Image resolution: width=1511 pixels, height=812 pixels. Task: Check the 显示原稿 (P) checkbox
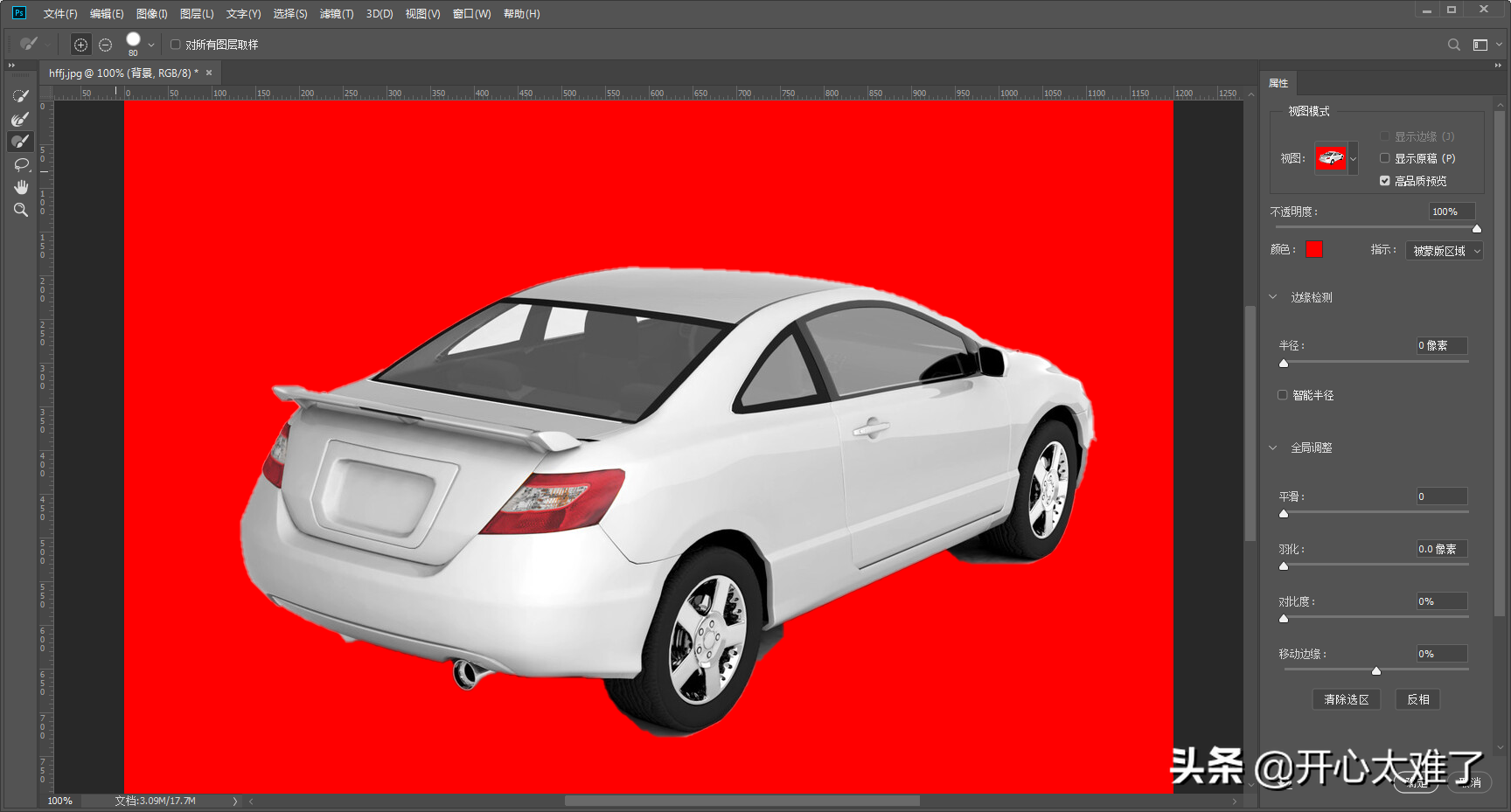coord(1384,158)
